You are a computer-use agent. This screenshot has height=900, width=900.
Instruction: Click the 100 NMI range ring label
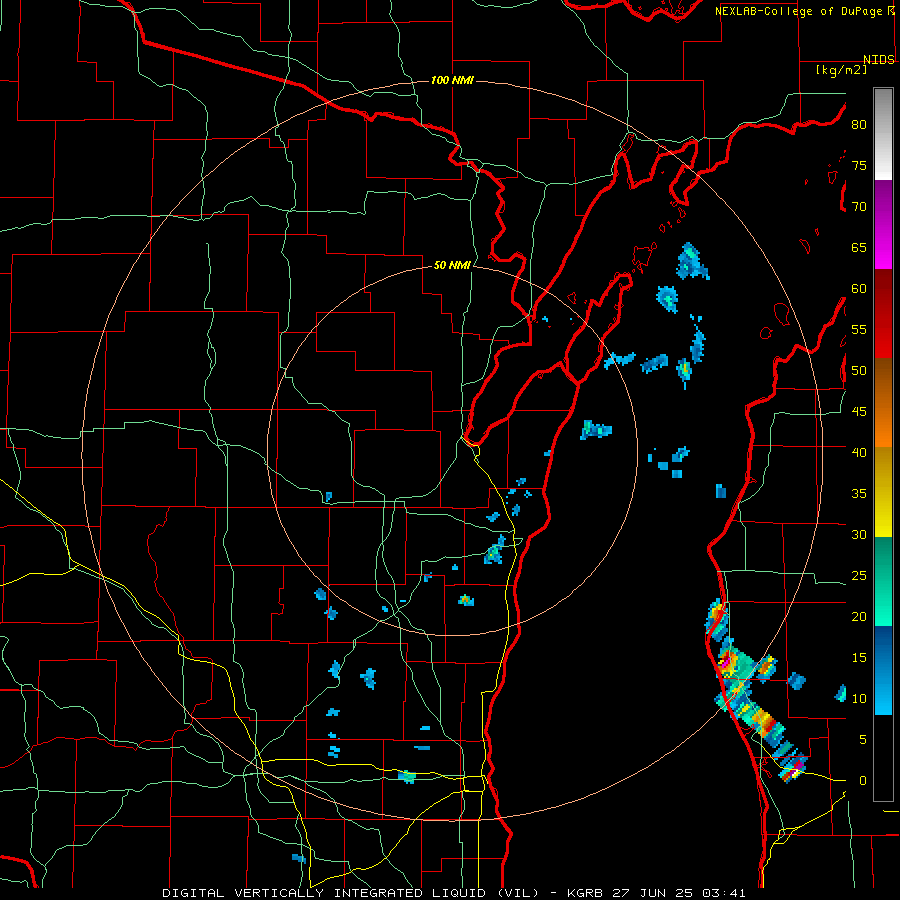point(452,80)
